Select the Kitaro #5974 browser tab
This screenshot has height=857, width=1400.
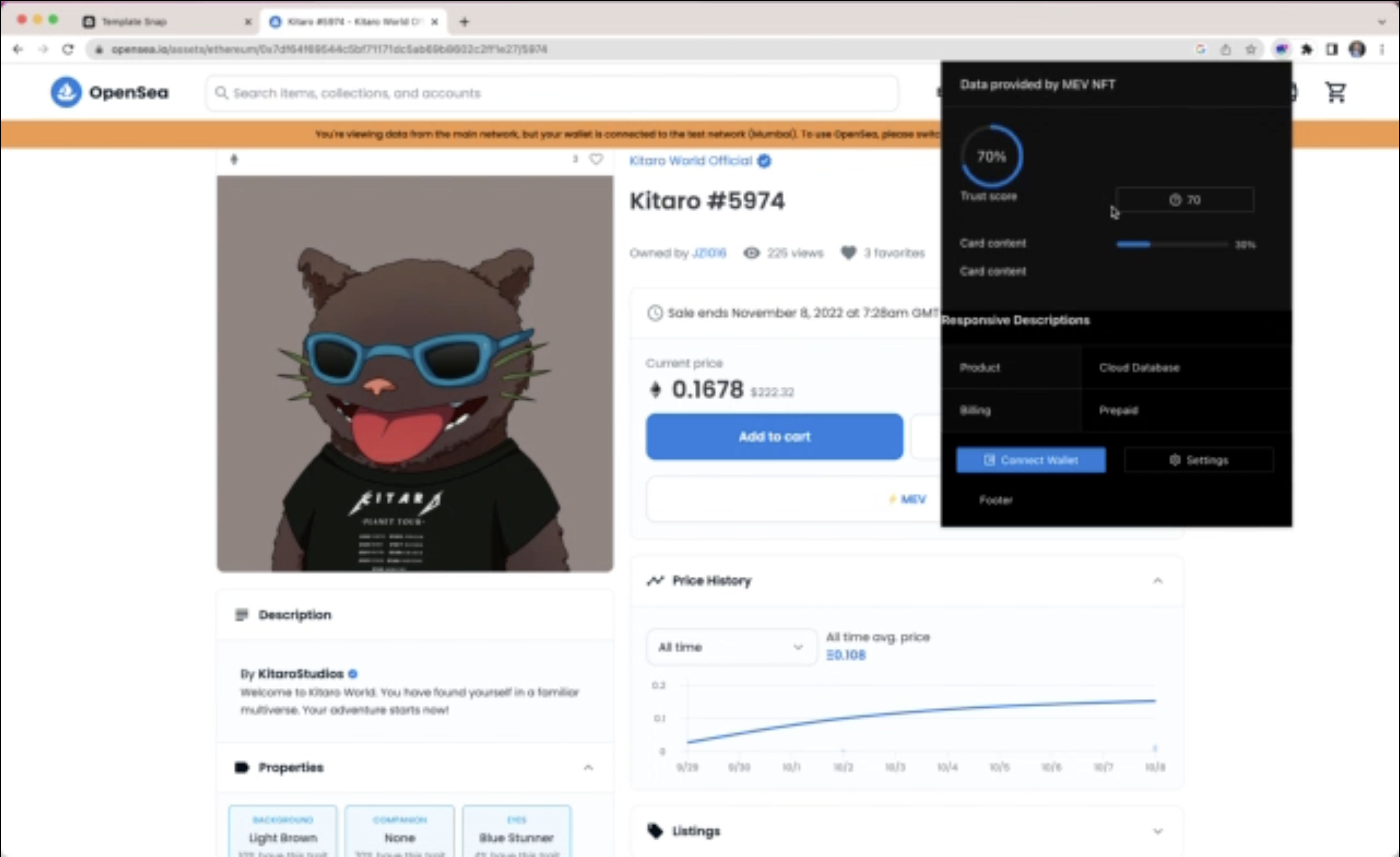pyautogui.click(x=353, y=22)
